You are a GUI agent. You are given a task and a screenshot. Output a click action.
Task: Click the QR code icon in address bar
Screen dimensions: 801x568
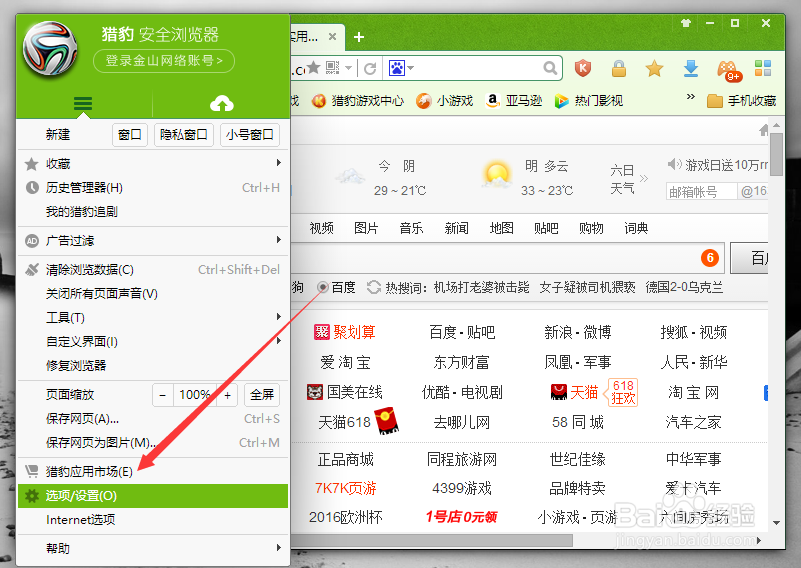click(333, 67)
